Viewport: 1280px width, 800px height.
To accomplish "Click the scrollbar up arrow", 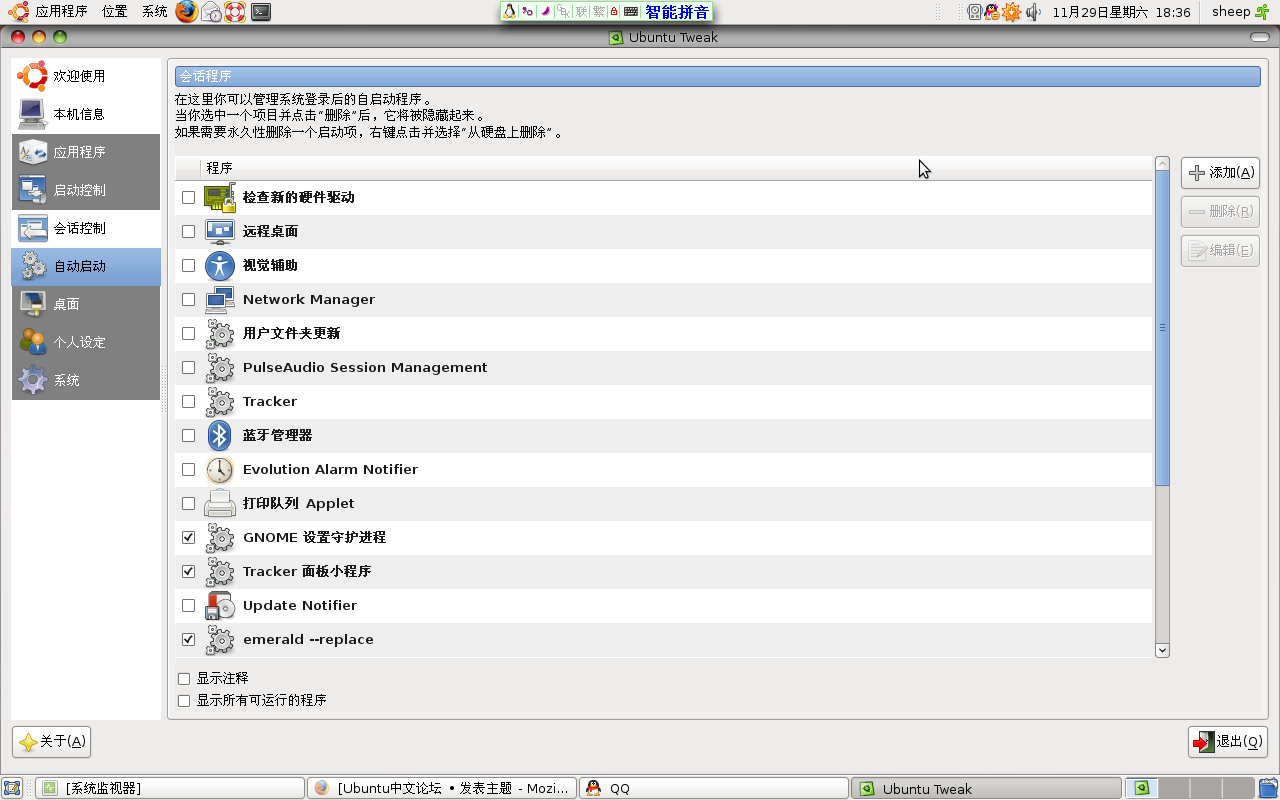I will (x=1162, y=163).
